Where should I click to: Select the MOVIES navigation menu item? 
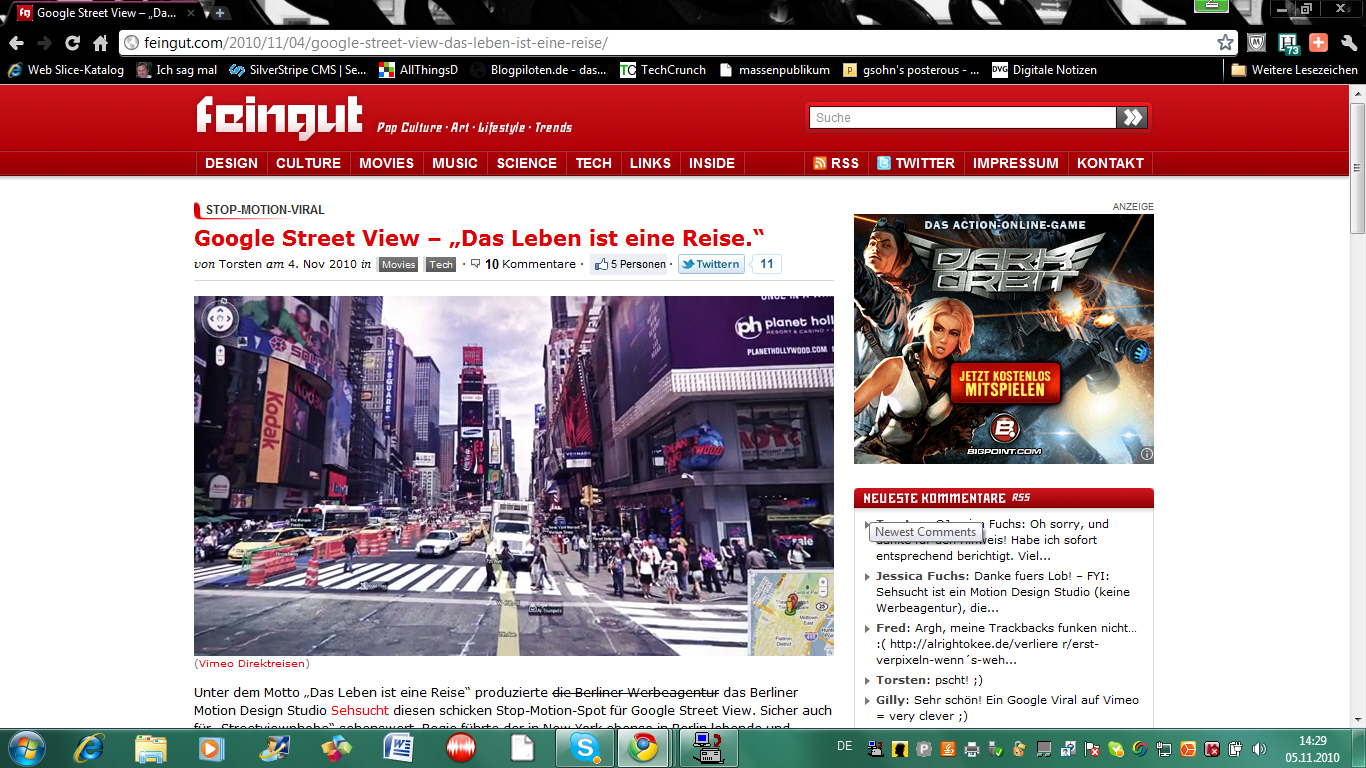pyautogui.click(x=386, y=163)
